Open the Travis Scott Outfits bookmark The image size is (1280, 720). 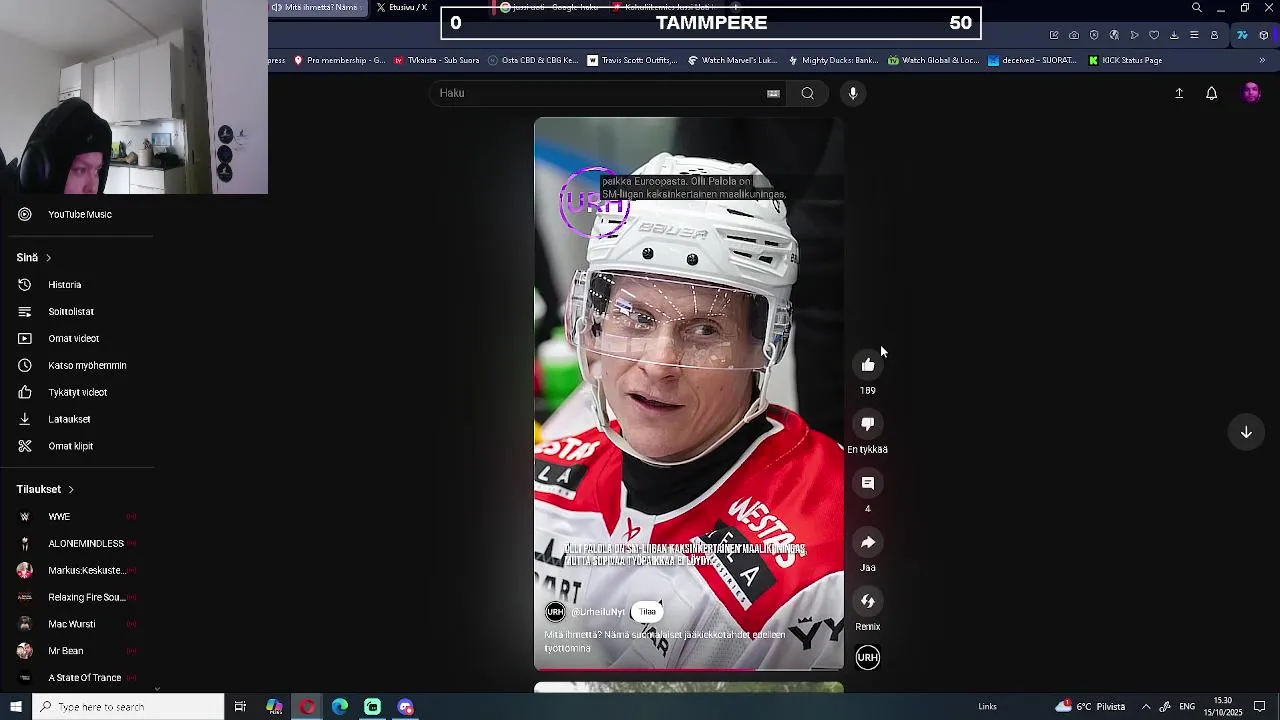click(632, 60)
